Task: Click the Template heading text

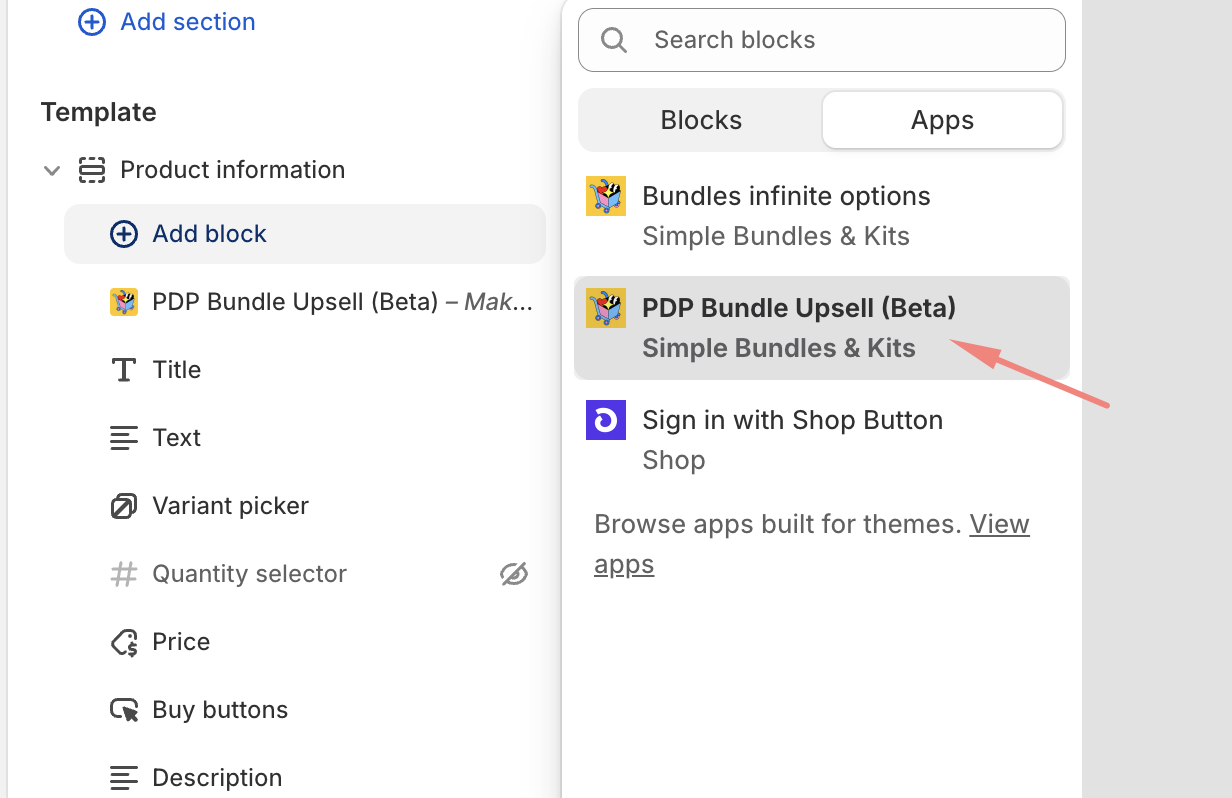Action: pyautogui.click(x=99, y=112)
